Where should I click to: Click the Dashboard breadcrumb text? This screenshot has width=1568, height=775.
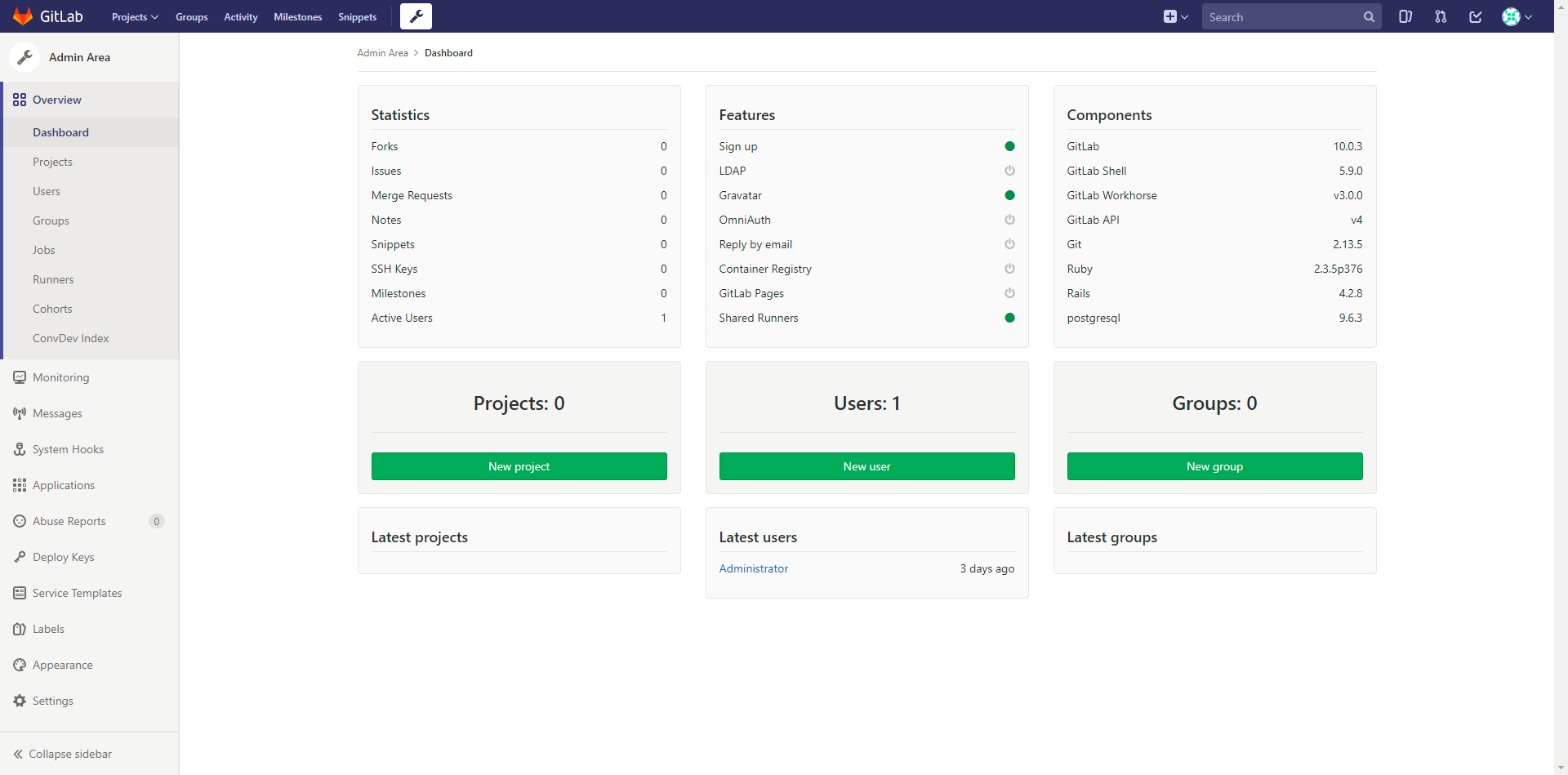tap(448, 53)
